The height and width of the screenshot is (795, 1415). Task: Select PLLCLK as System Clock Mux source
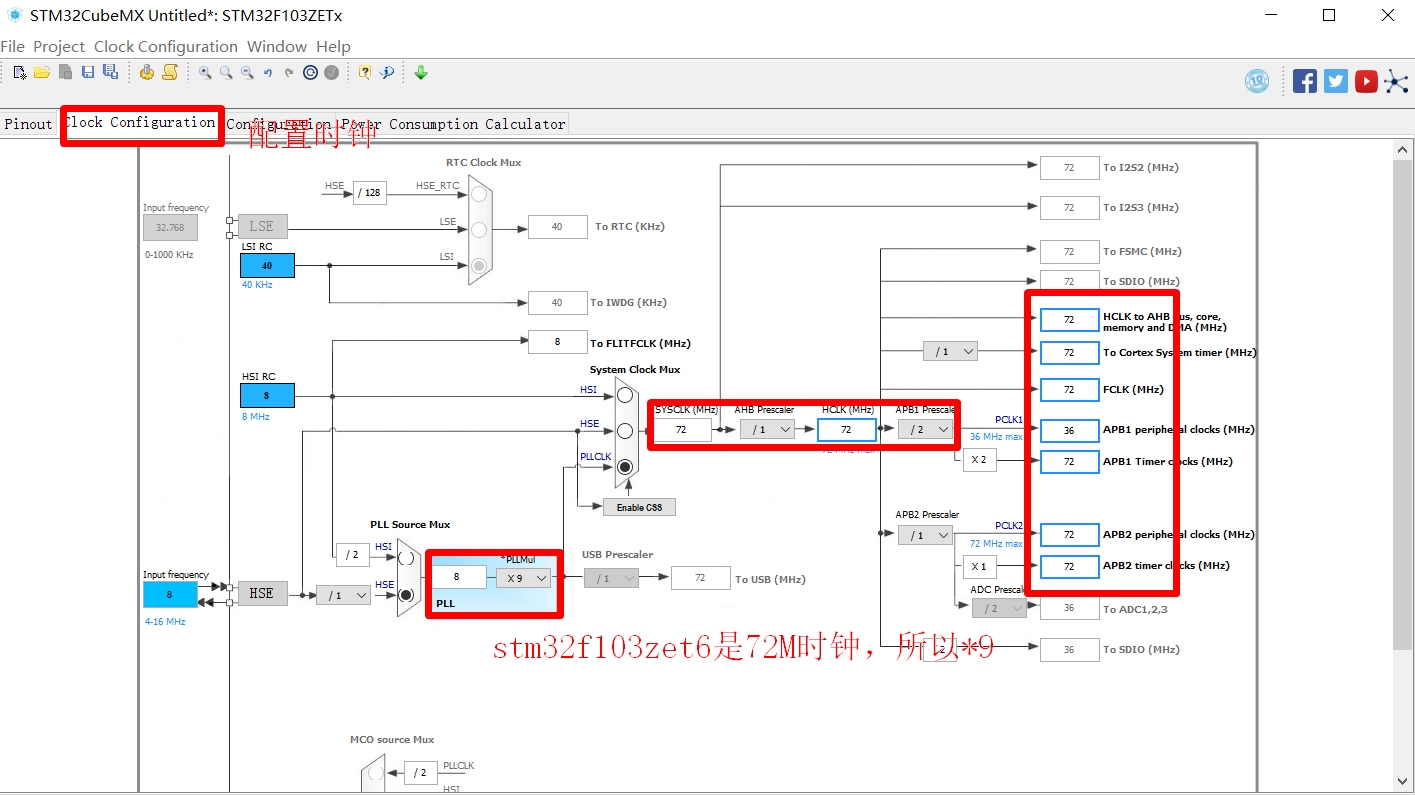(624, 466)
